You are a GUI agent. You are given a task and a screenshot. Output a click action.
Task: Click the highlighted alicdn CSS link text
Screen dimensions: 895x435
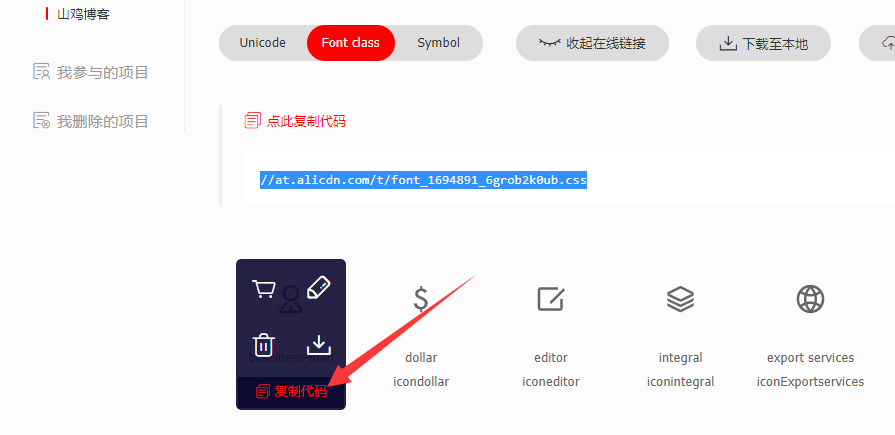(x=424, y=180)
